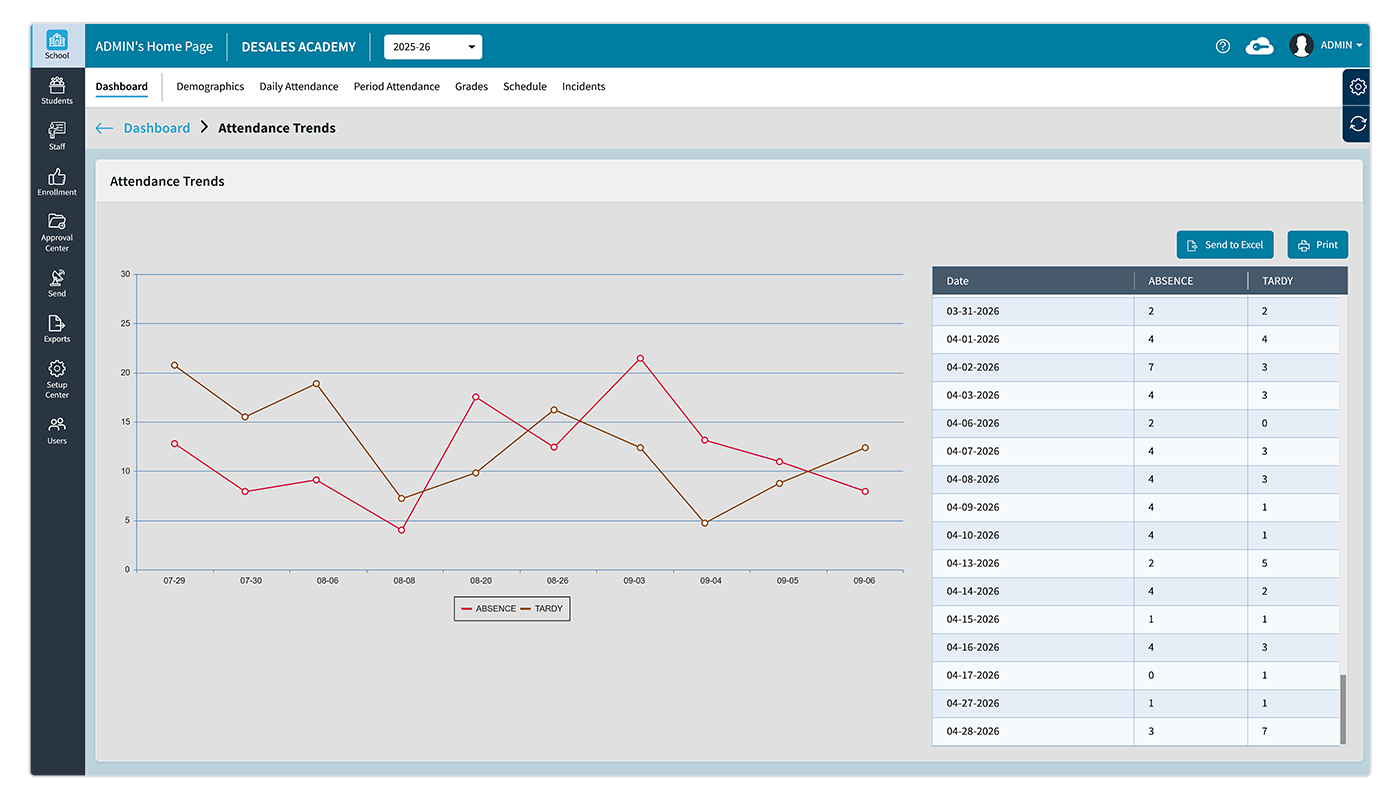Click the refresh icon on right edge
The image size is (1400, 800).
coord(1358,124)
